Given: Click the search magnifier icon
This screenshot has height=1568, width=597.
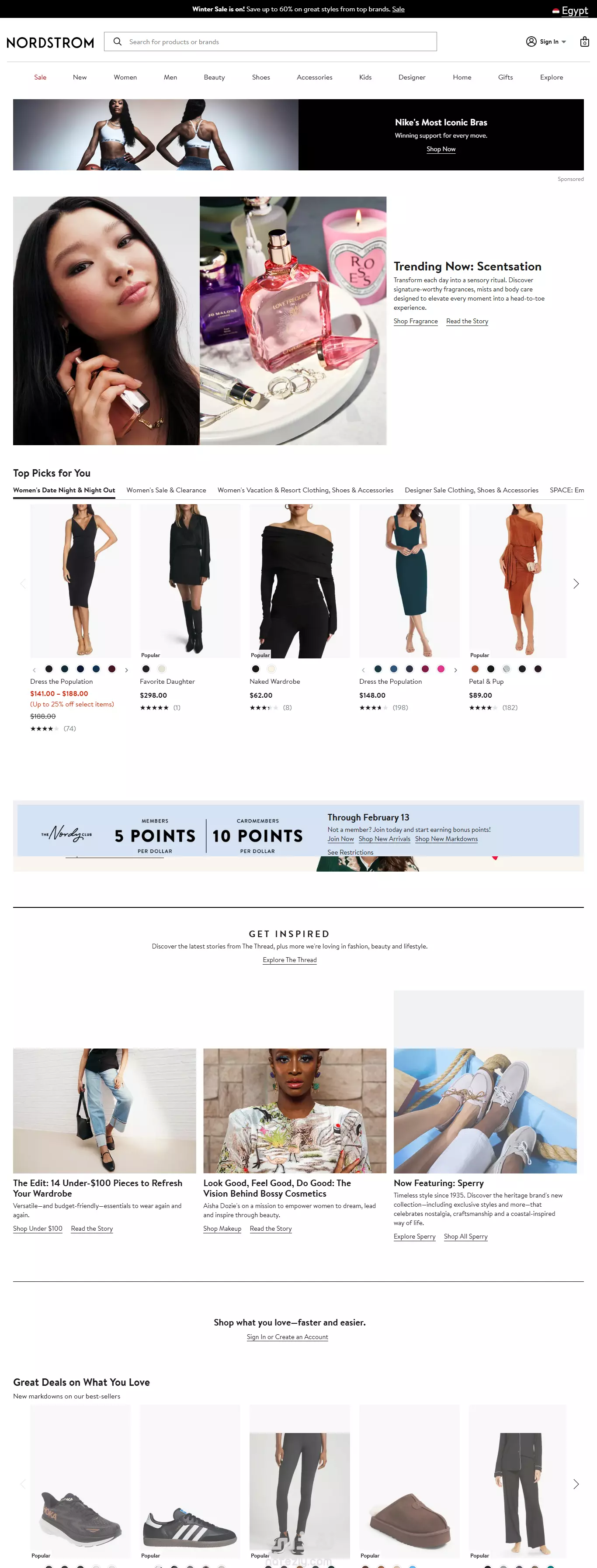Looking at the screenshot, I should click(x=118, y=42).
